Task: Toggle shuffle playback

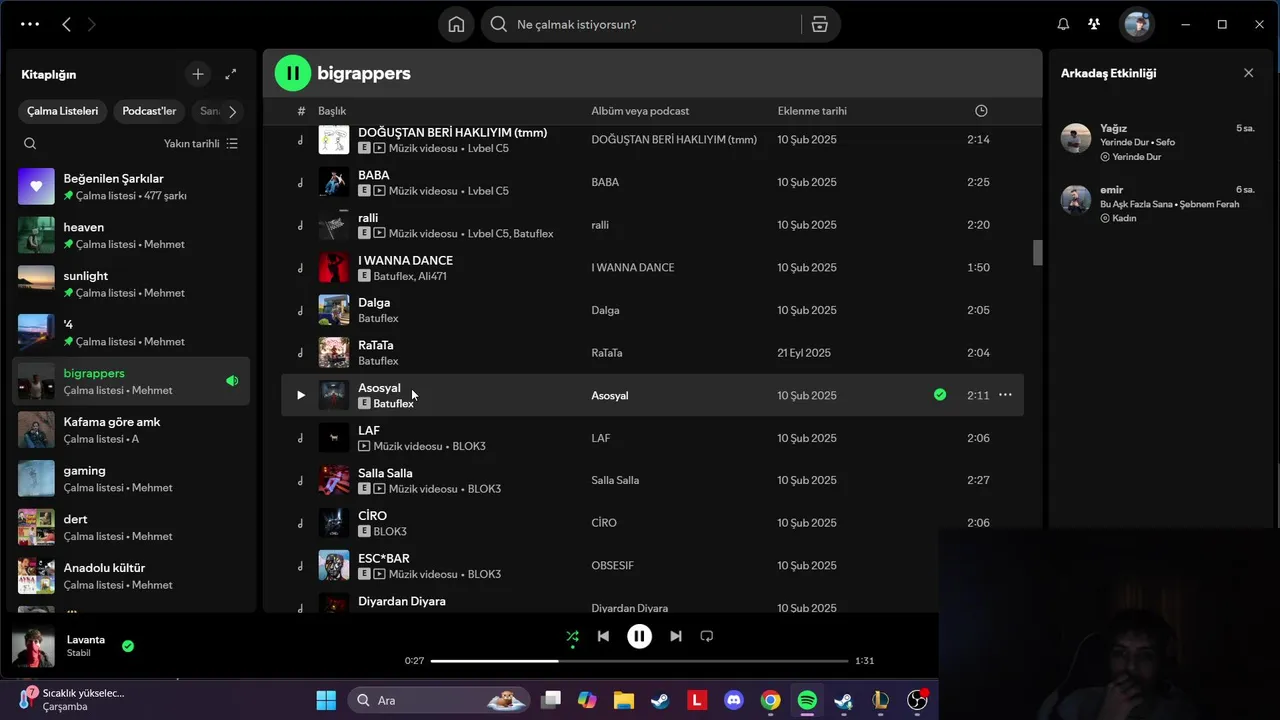Action: point(572,636)
